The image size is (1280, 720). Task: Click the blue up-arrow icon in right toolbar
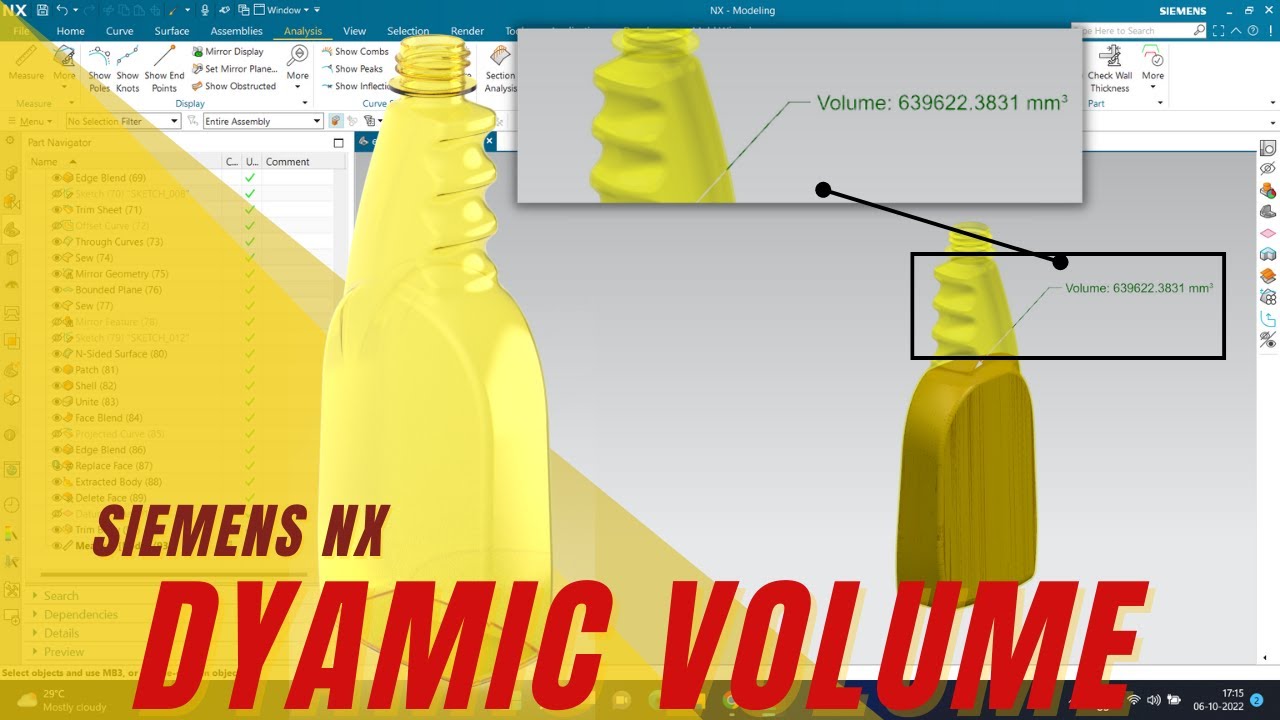point(1268,319)
